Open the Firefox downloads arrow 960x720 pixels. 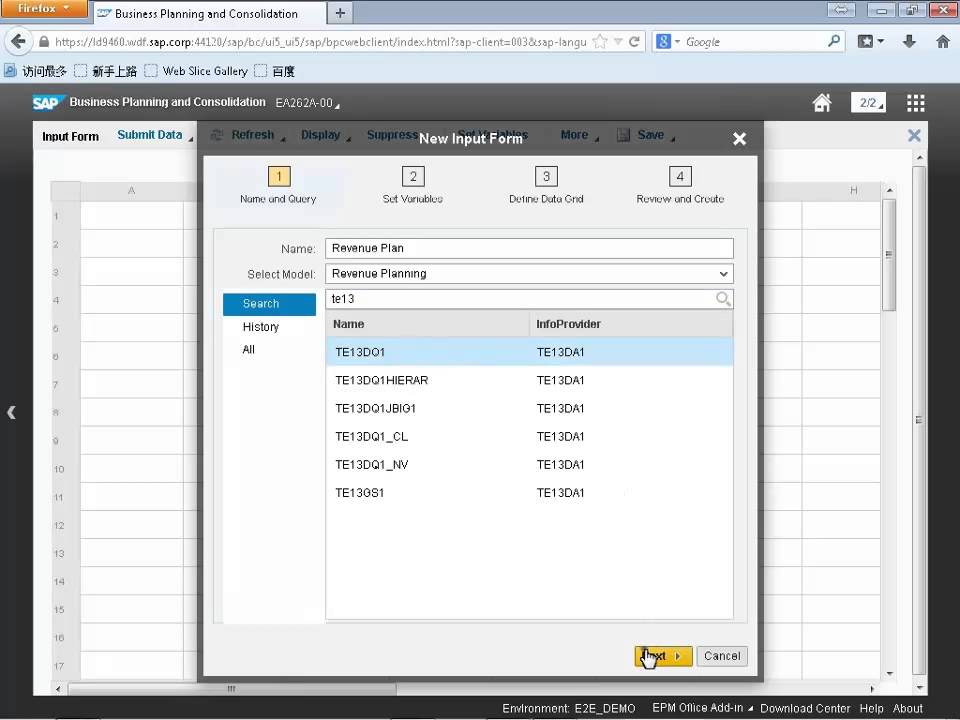(909, 42)
